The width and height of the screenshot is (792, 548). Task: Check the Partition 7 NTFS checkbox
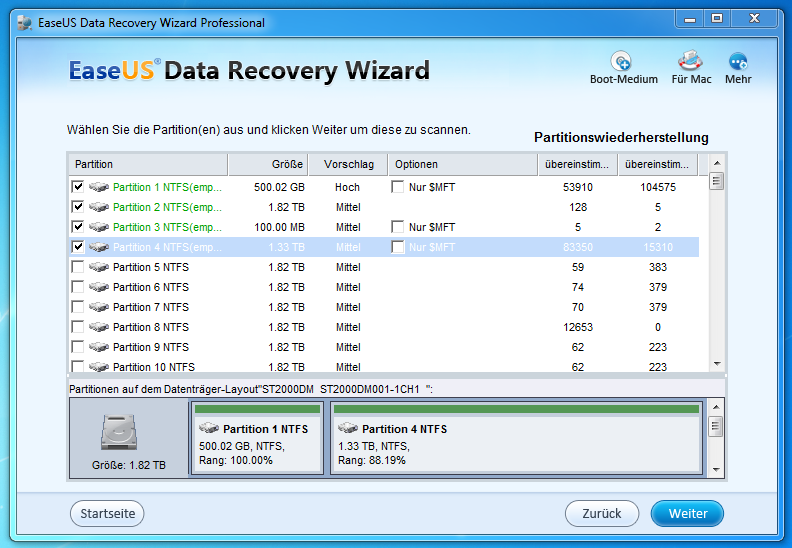click(x=78, y=307)
